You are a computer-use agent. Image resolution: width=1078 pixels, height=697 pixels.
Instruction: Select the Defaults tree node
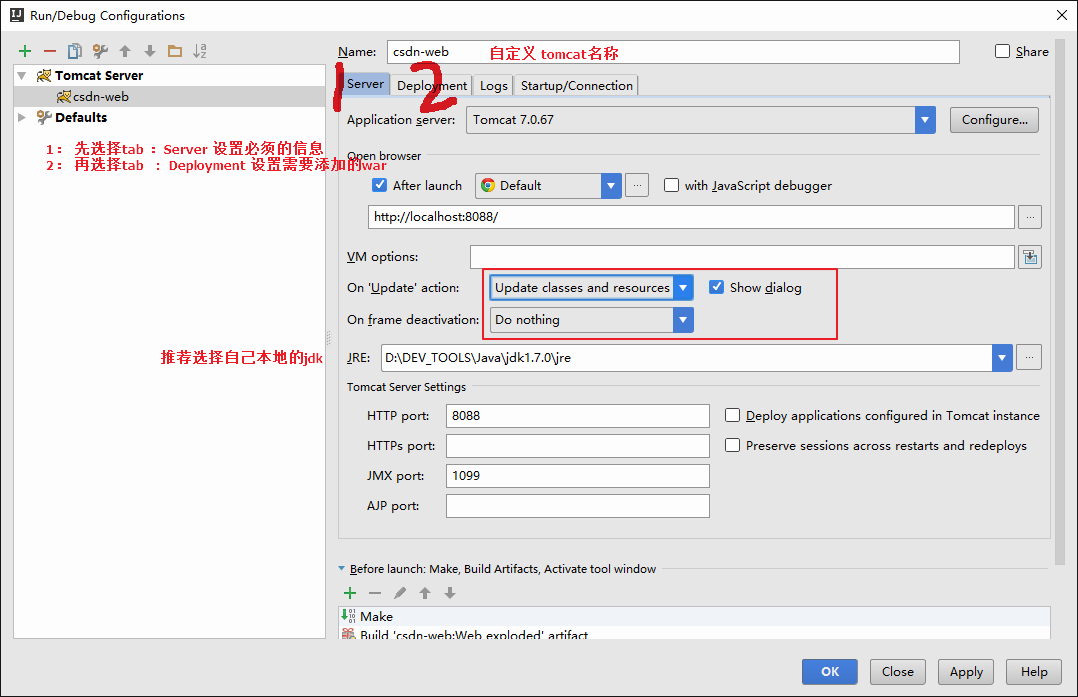(x=81, y=118)
